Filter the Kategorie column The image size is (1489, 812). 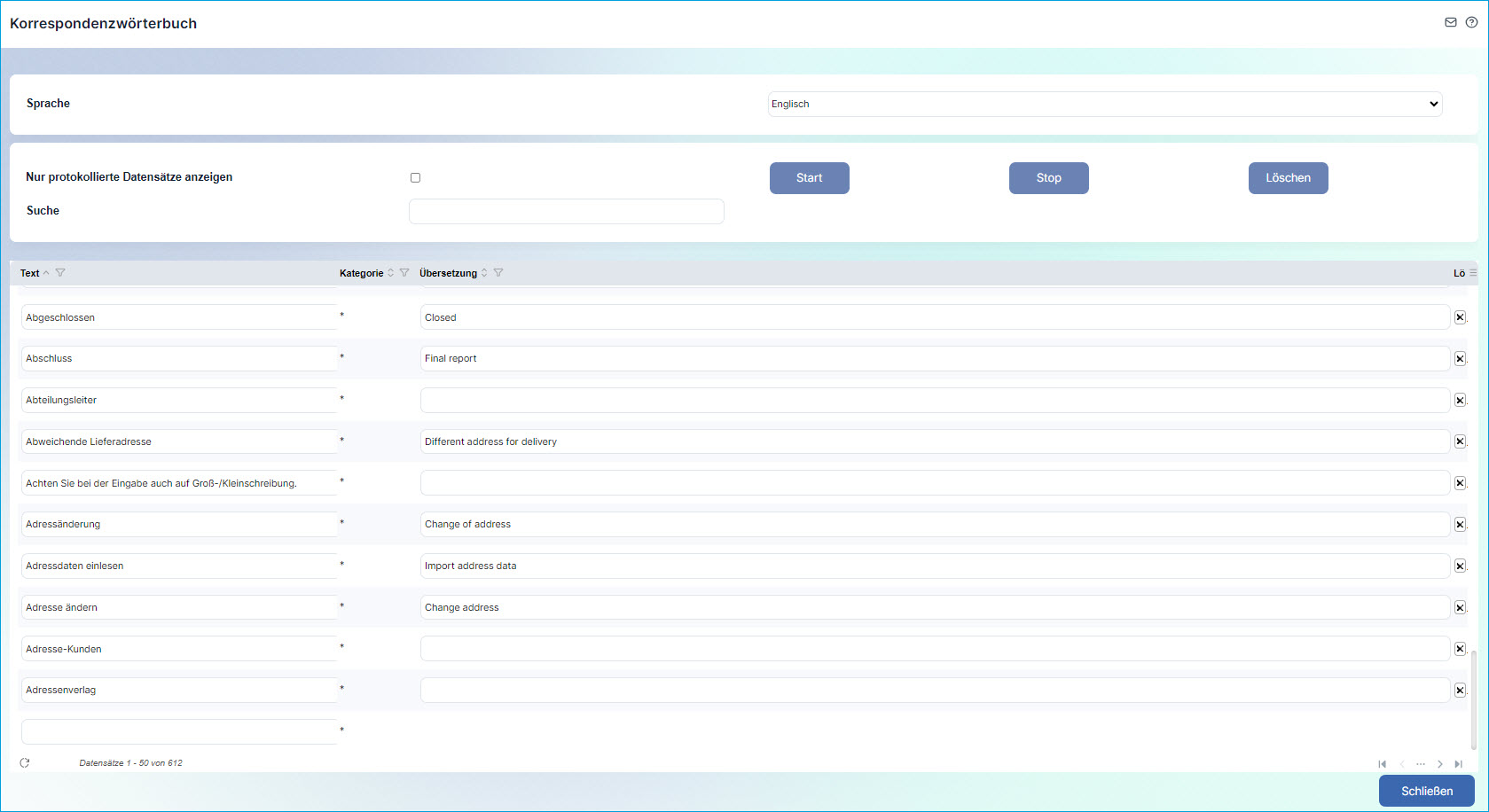404,273
